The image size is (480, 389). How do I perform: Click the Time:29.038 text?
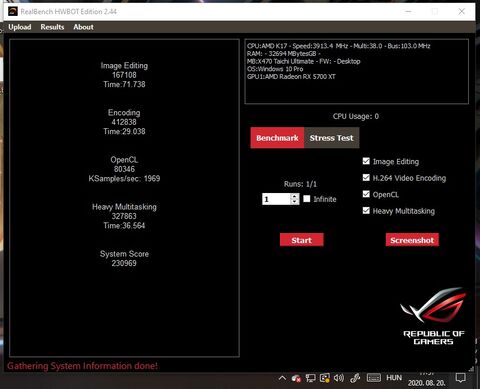[x=124, y=131]
